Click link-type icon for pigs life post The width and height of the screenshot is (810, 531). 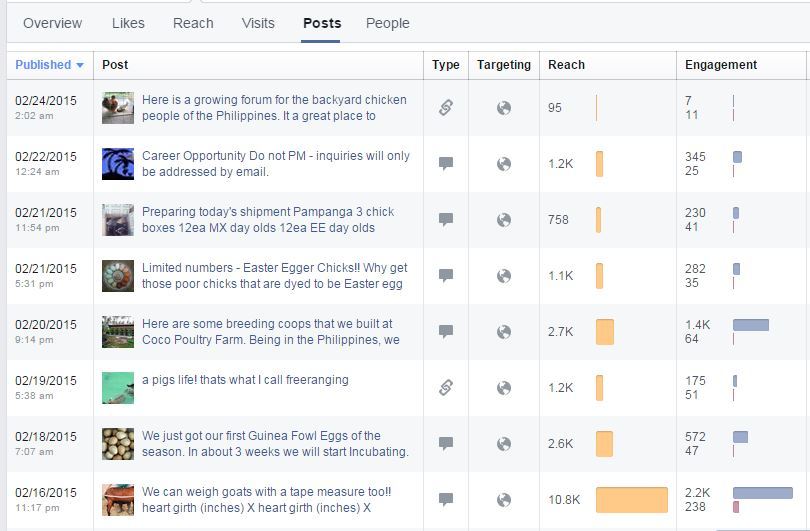click(x=446, y=387)
